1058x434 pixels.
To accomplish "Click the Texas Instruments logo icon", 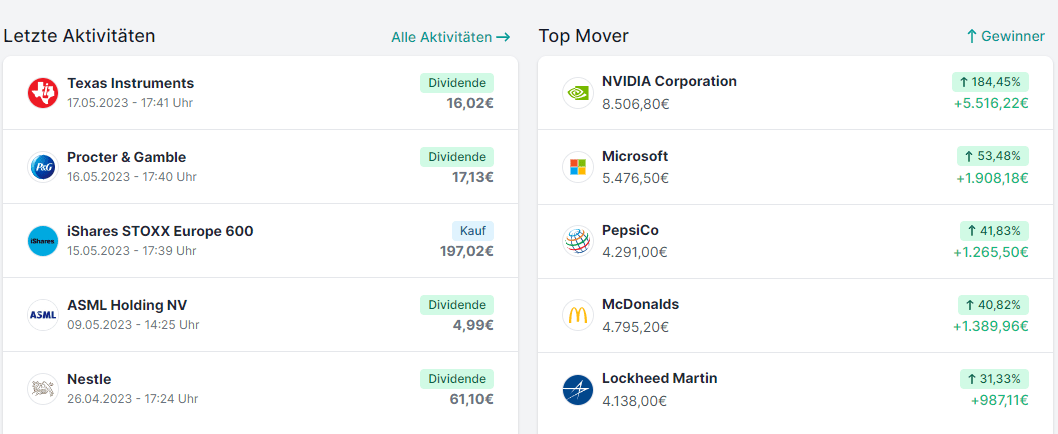I will point(43,92).
